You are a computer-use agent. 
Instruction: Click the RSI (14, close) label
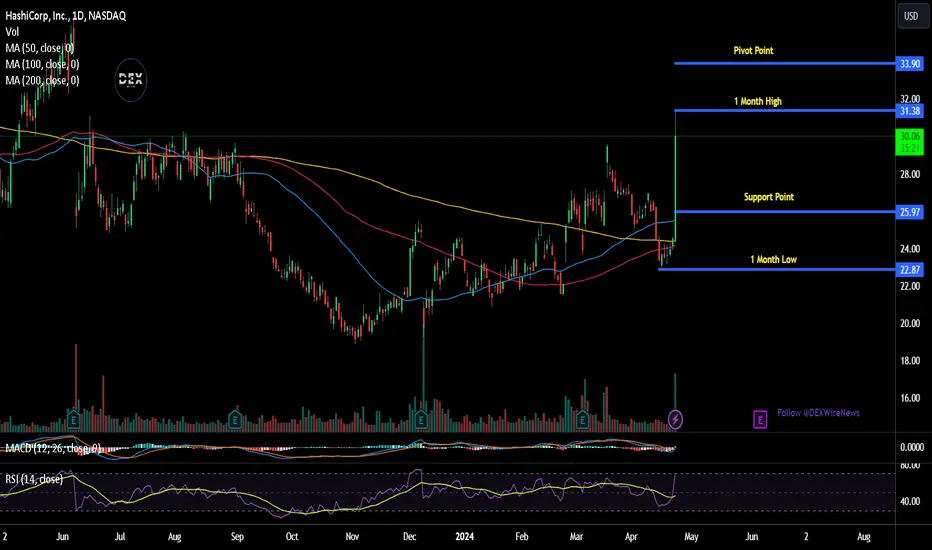pyautogui.click(x=34, y=479)
